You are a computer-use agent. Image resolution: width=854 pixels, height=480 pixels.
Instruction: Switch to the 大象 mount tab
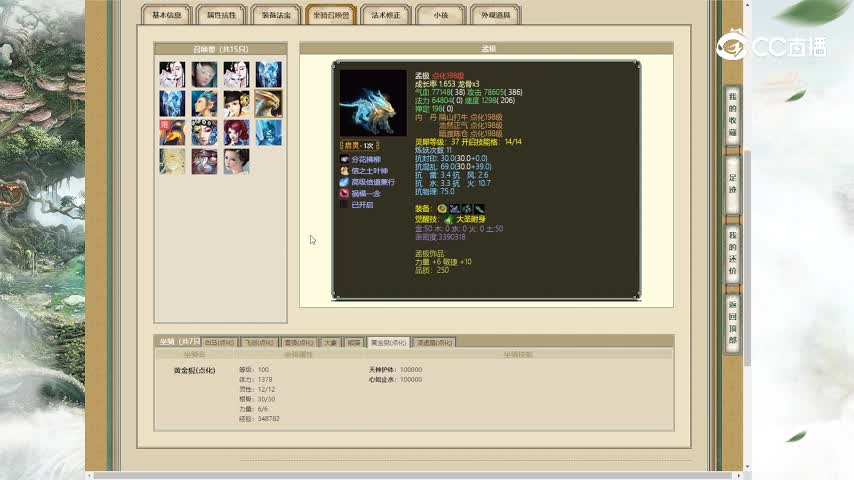click(x=330, y=342)
